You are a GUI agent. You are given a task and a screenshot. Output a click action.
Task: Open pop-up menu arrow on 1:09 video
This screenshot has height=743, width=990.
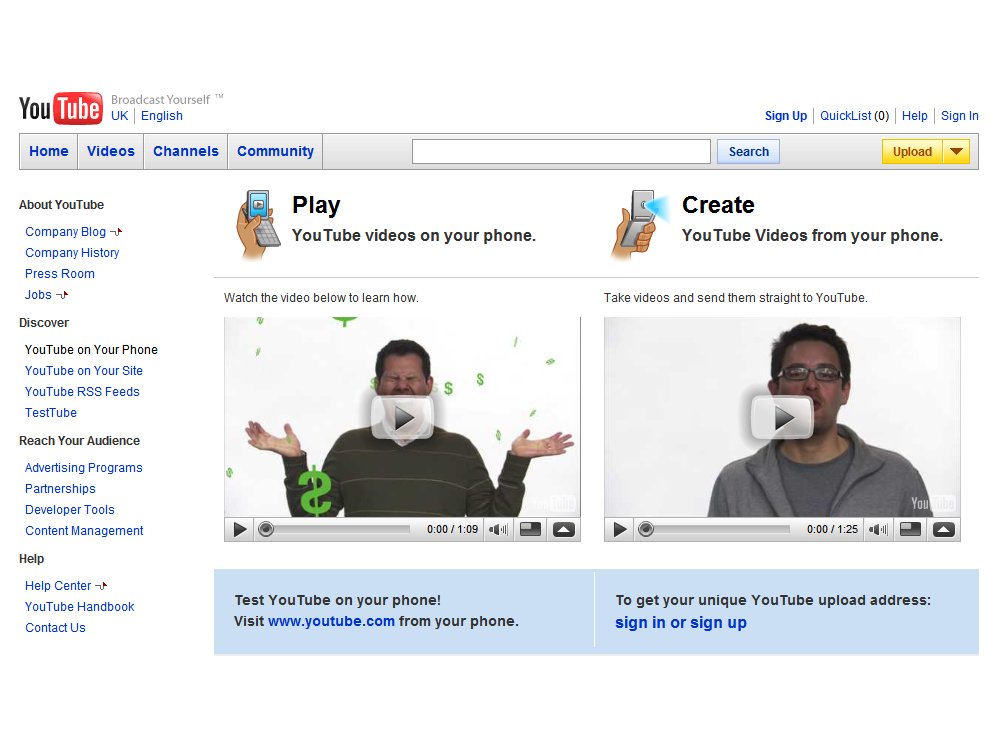(564, 529)
